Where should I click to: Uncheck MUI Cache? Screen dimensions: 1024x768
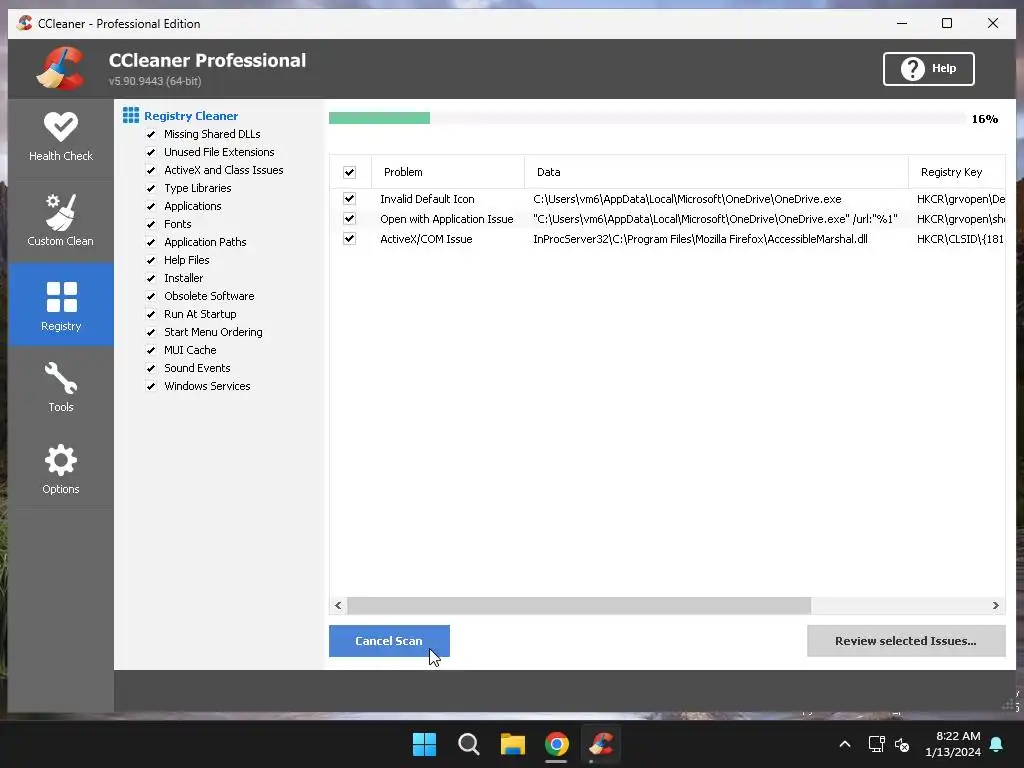151,350
